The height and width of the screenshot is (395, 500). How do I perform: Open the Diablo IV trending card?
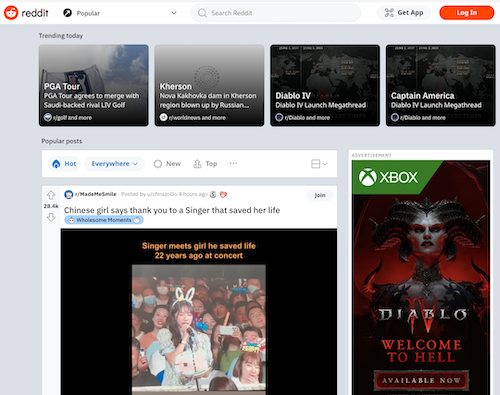tap(325, 85)
